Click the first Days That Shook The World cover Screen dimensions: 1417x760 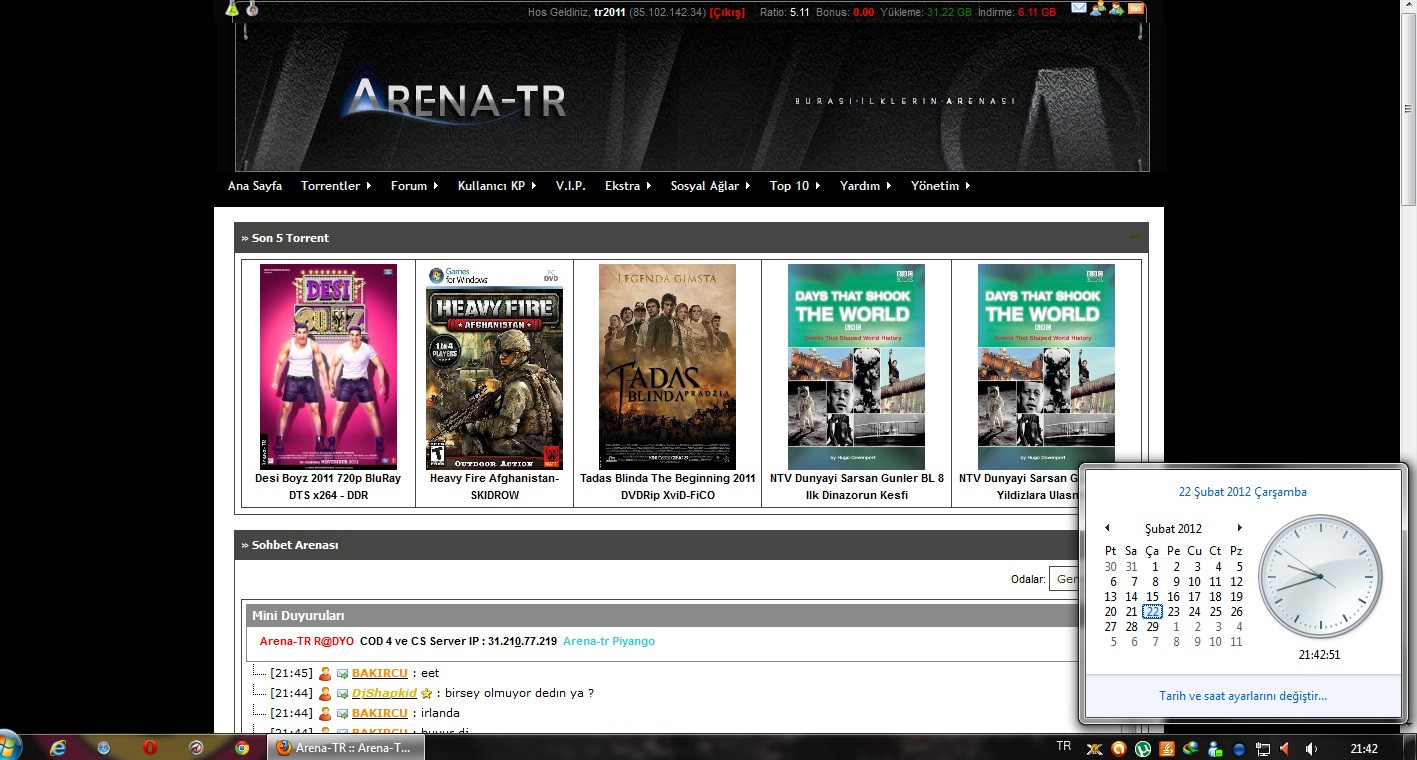click(856, 367)
